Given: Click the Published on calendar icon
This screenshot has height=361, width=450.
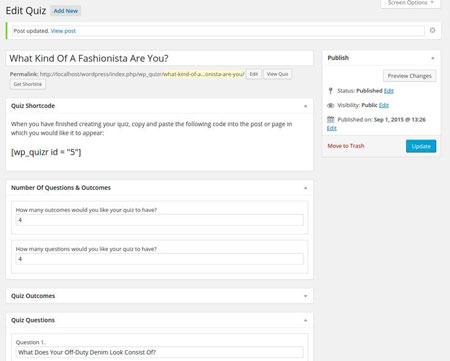Looking at the screenshot, I should 330,119.
